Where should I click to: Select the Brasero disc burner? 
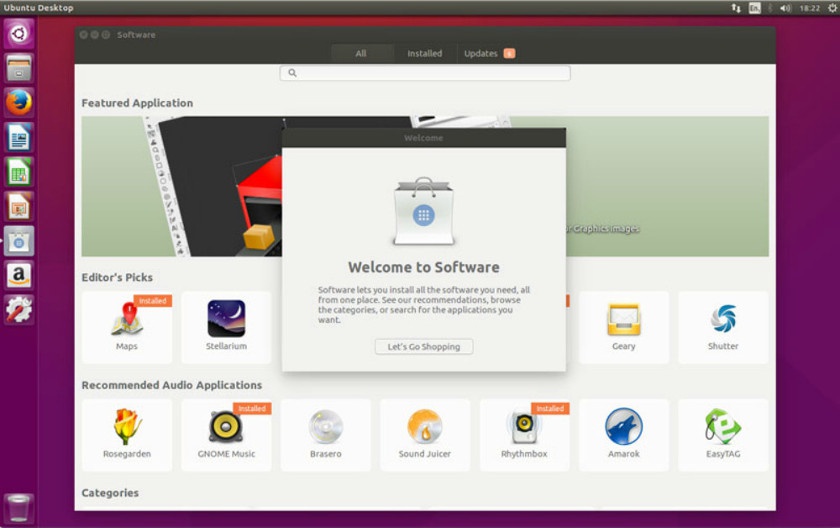[325, 435]
